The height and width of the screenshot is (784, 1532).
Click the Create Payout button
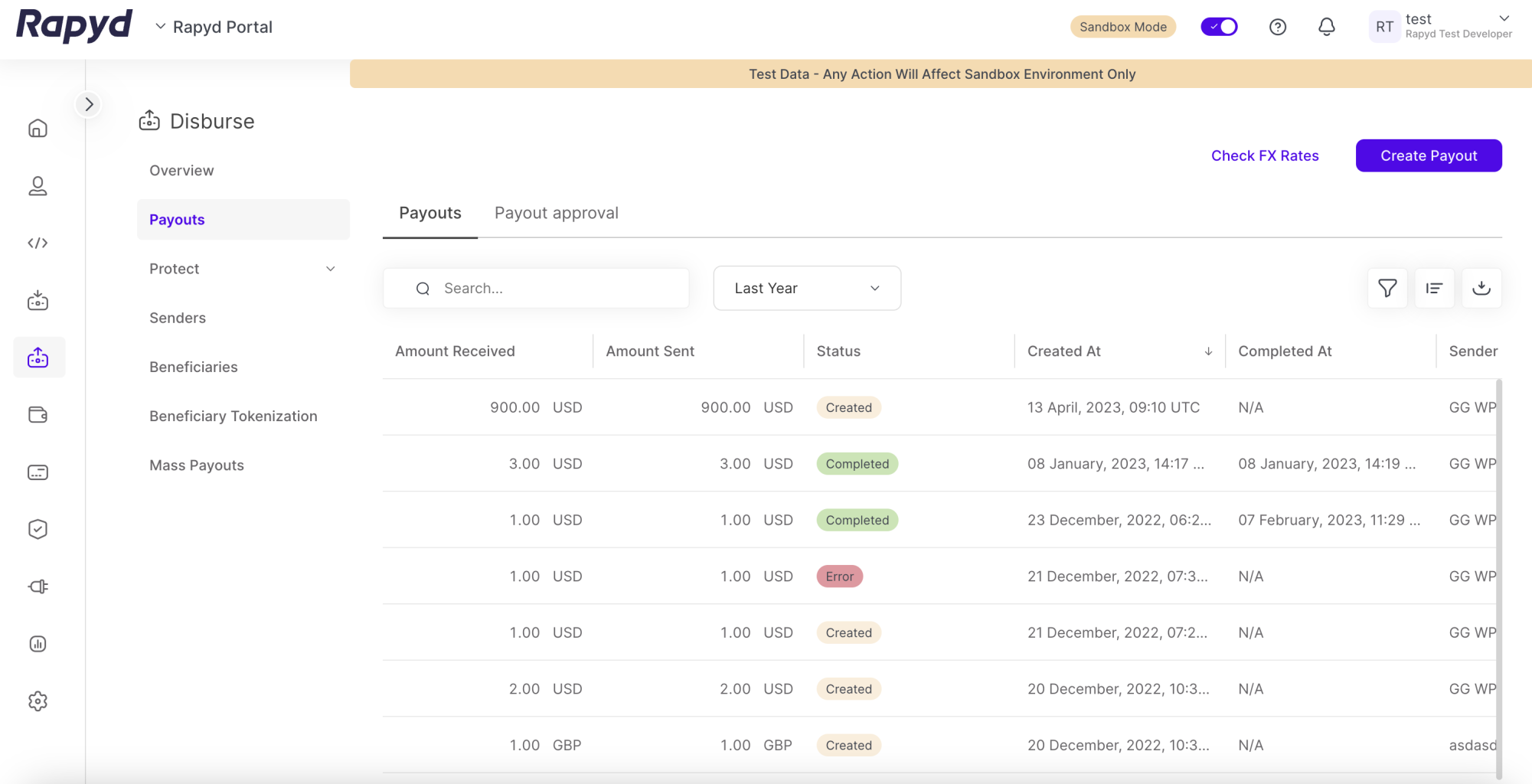1428,155
